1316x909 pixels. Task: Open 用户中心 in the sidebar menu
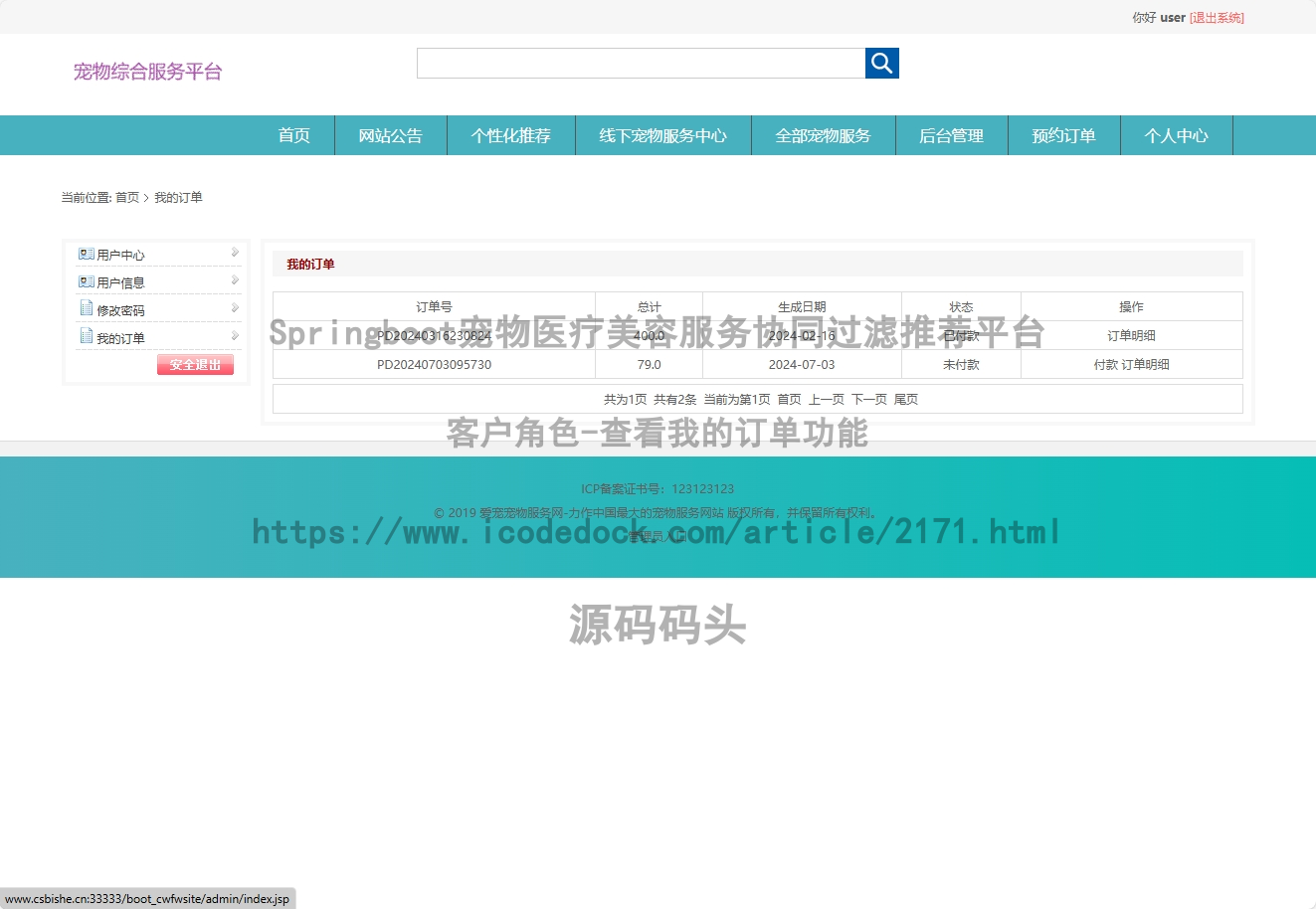click(120, 256)
